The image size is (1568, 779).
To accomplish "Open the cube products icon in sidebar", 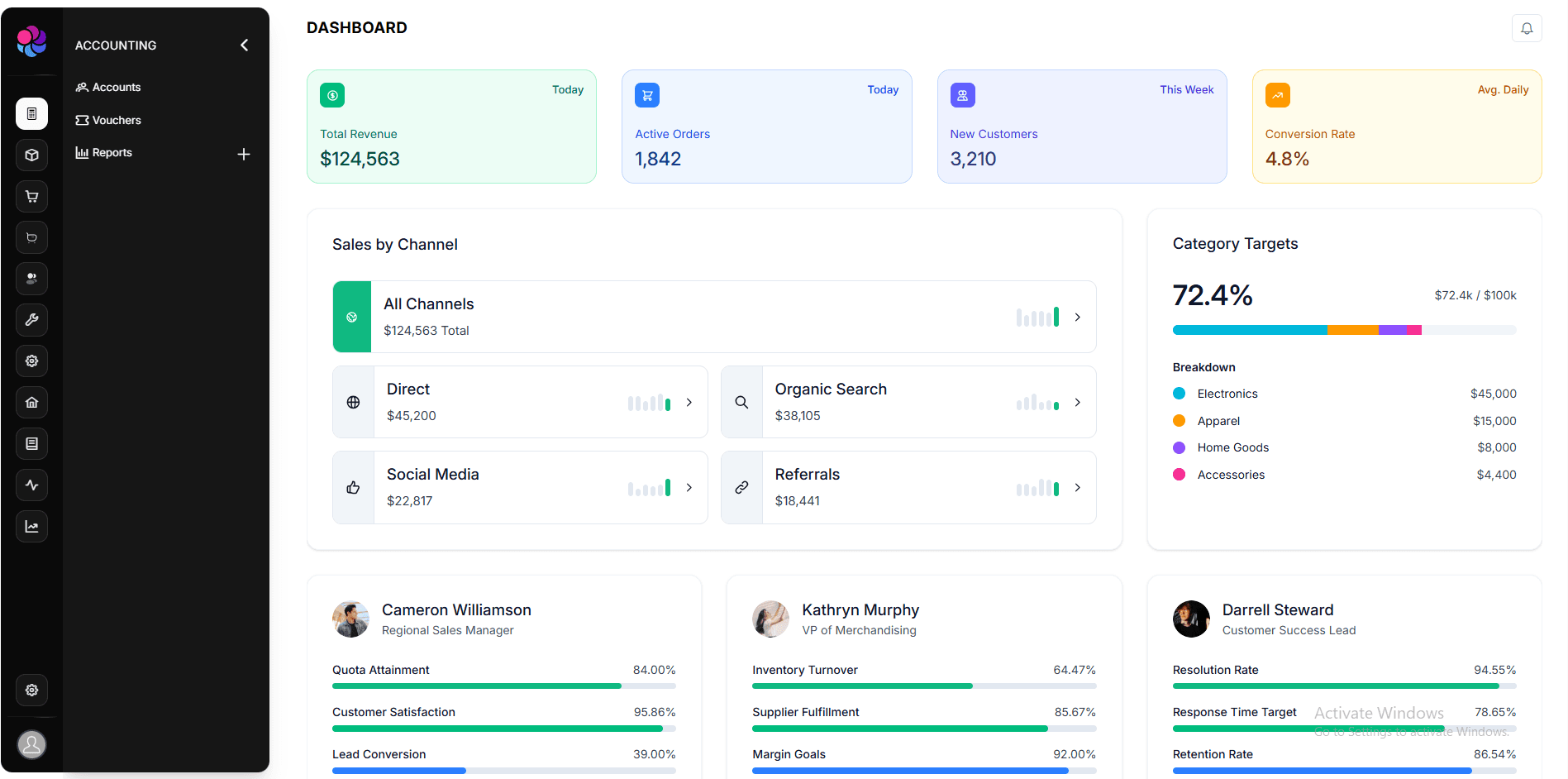I will [31, 155].
